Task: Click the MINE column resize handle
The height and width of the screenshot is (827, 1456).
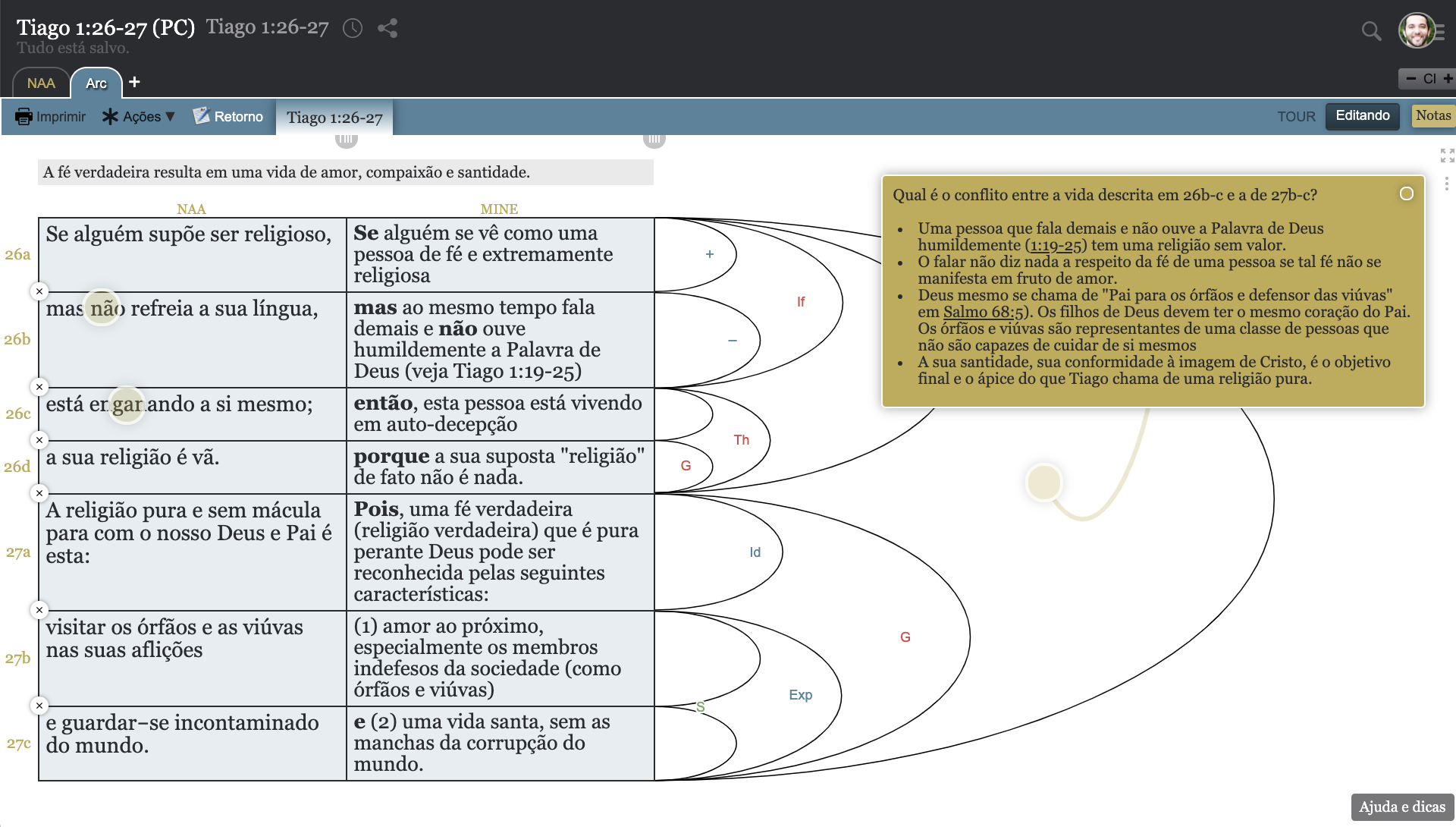Action: [654, 139]
